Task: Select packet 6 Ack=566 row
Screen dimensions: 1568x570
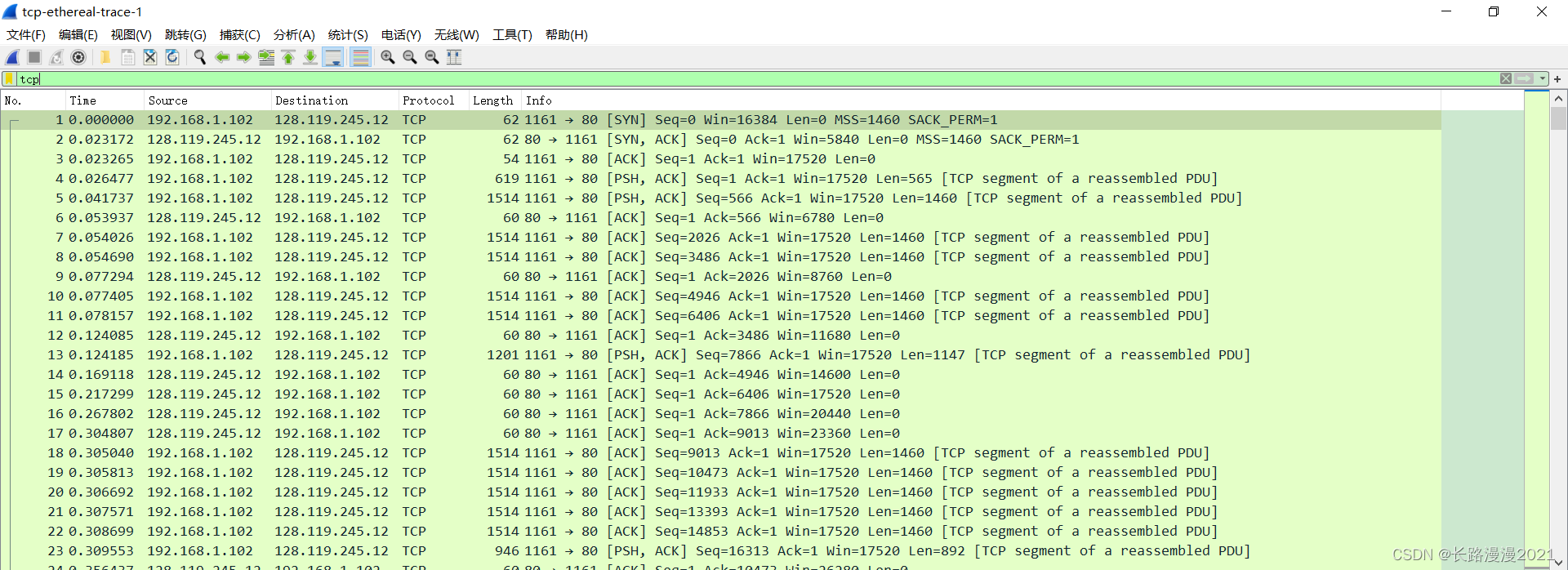Action: pos(721,218)
